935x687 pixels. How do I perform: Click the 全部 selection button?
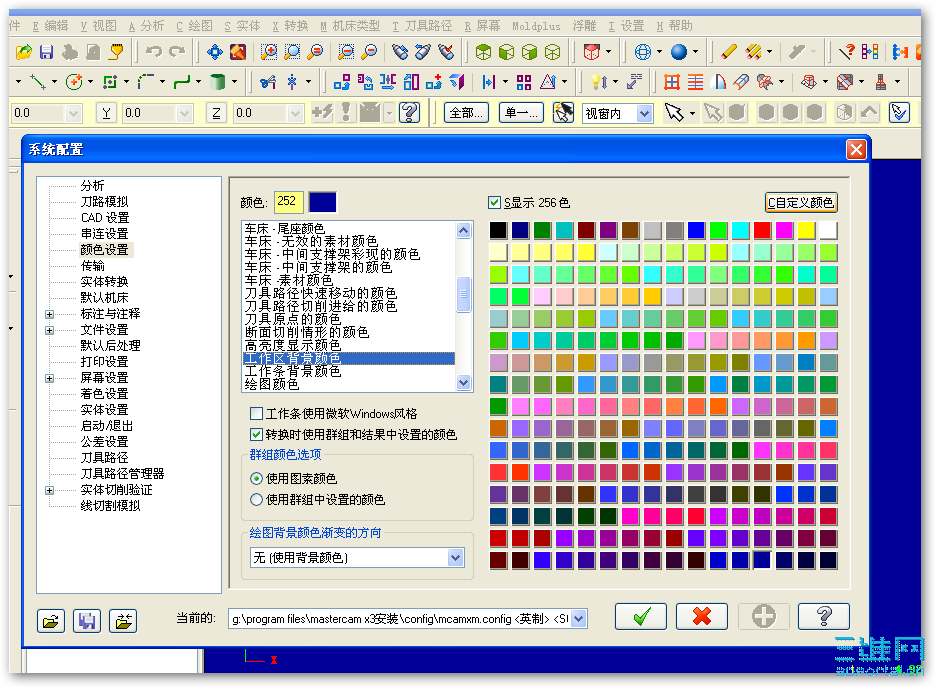point(466,113)
